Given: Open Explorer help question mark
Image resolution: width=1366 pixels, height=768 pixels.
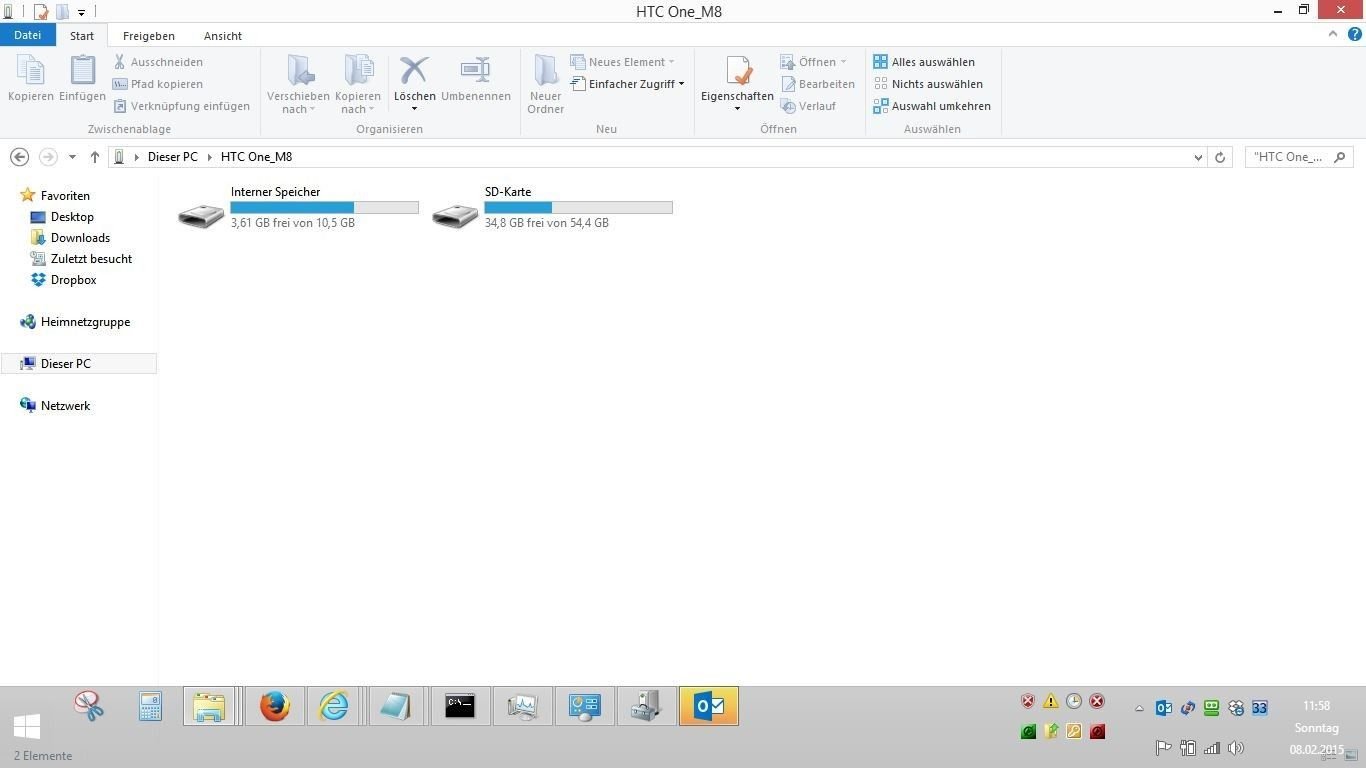Looking at the screenshot, I should click(1353, 34).
